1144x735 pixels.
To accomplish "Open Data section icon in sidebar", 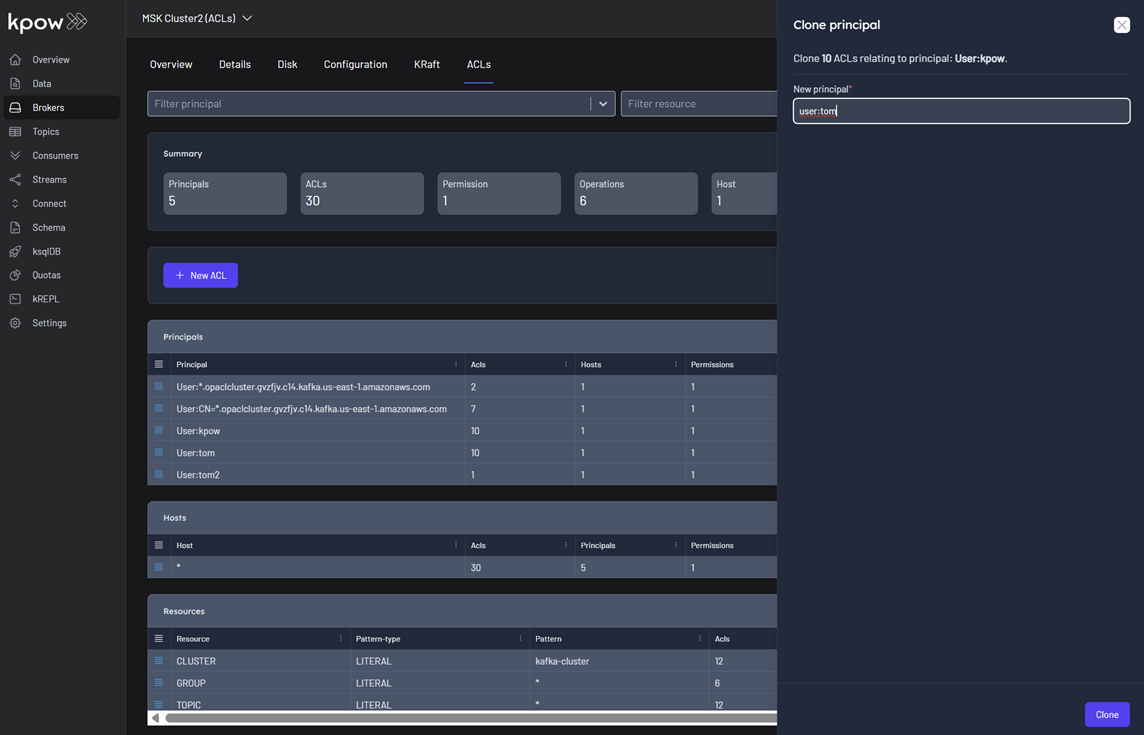I will (x=15, y=84).
